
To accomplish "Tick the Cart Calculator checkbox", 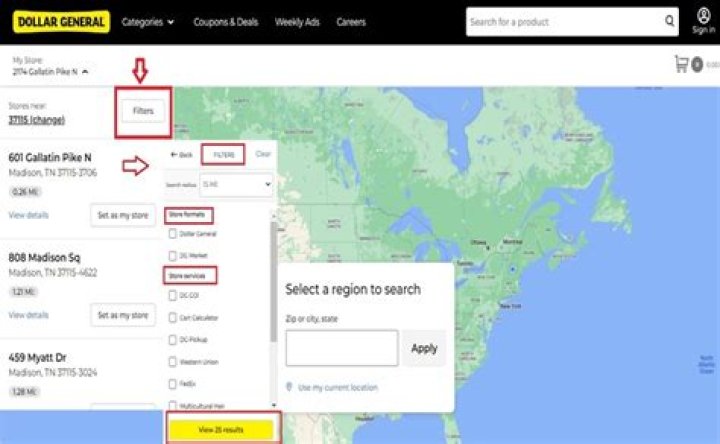I will (172, 317).
